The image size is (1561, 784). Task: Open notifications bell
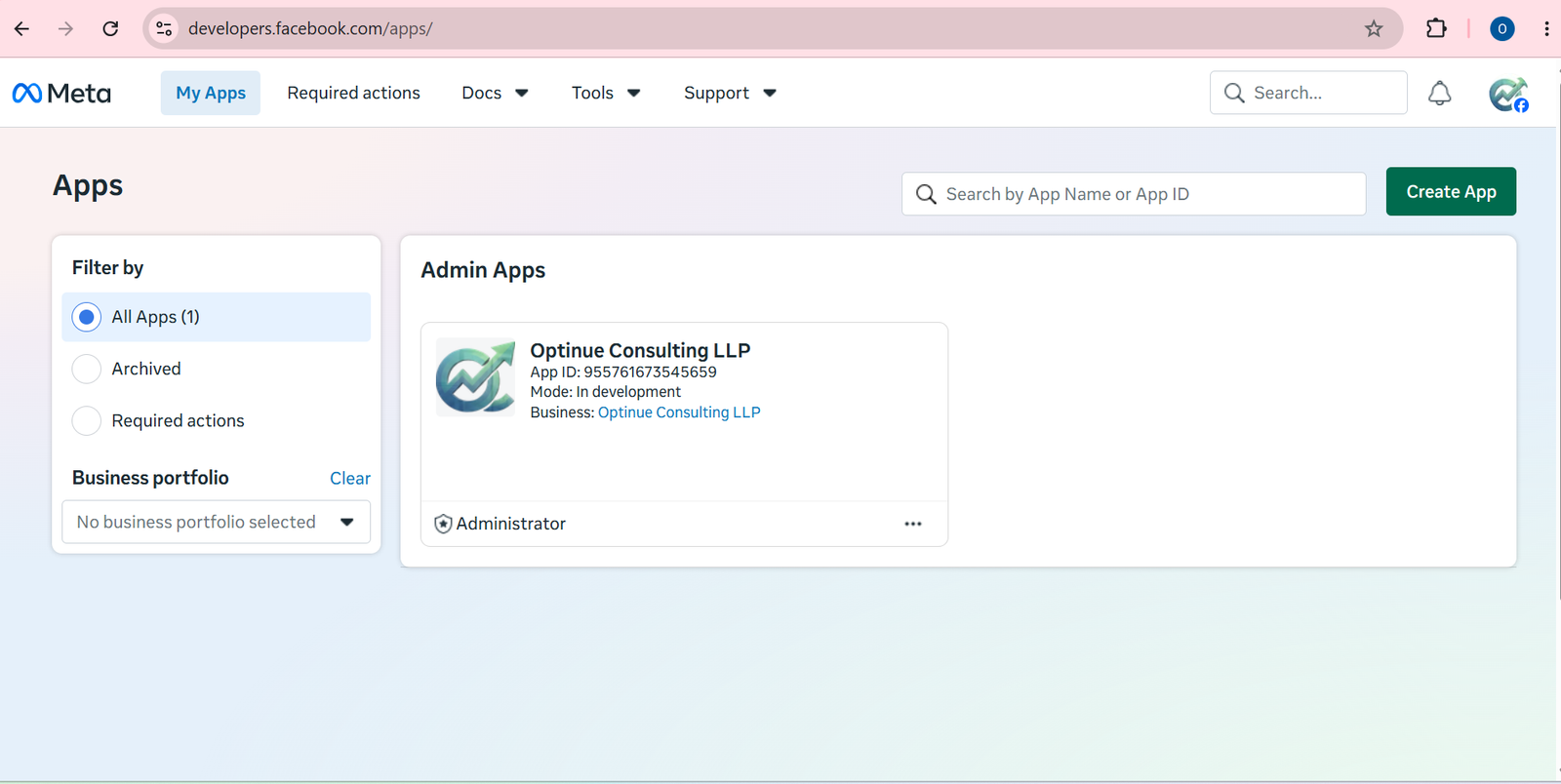coord(1440,93)
